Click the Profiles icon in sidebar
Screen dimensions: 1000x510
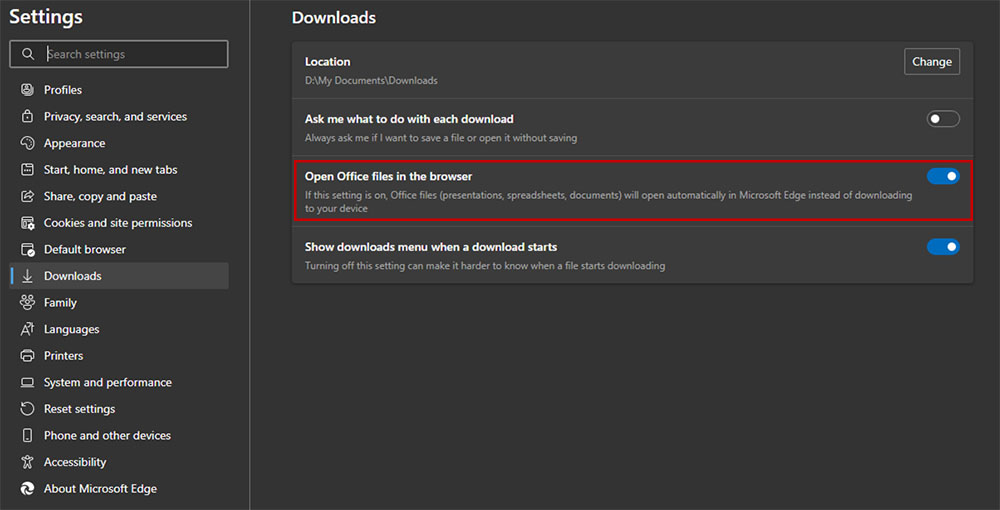pos(27,90)
